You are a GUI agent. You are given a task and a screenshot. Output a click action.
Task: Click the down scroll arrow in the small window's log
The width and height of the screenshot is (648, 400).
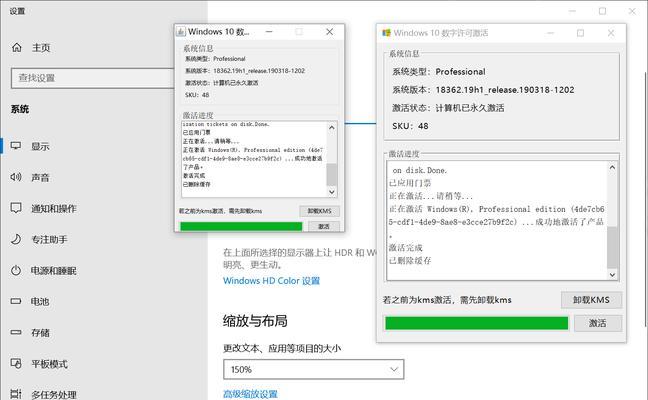point(332,192)
